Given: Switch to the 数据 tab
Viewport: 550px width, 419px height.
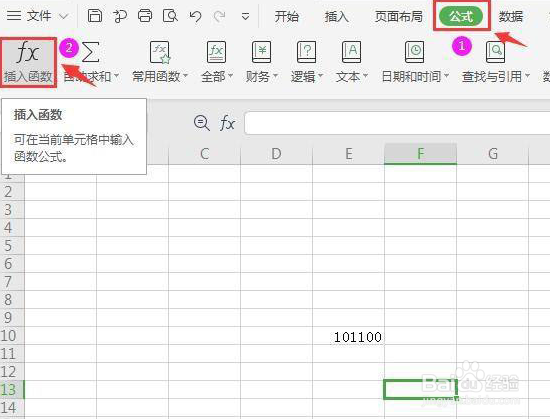Looking at the screenshot, I should pyautogui.click(x=511, y=16).
